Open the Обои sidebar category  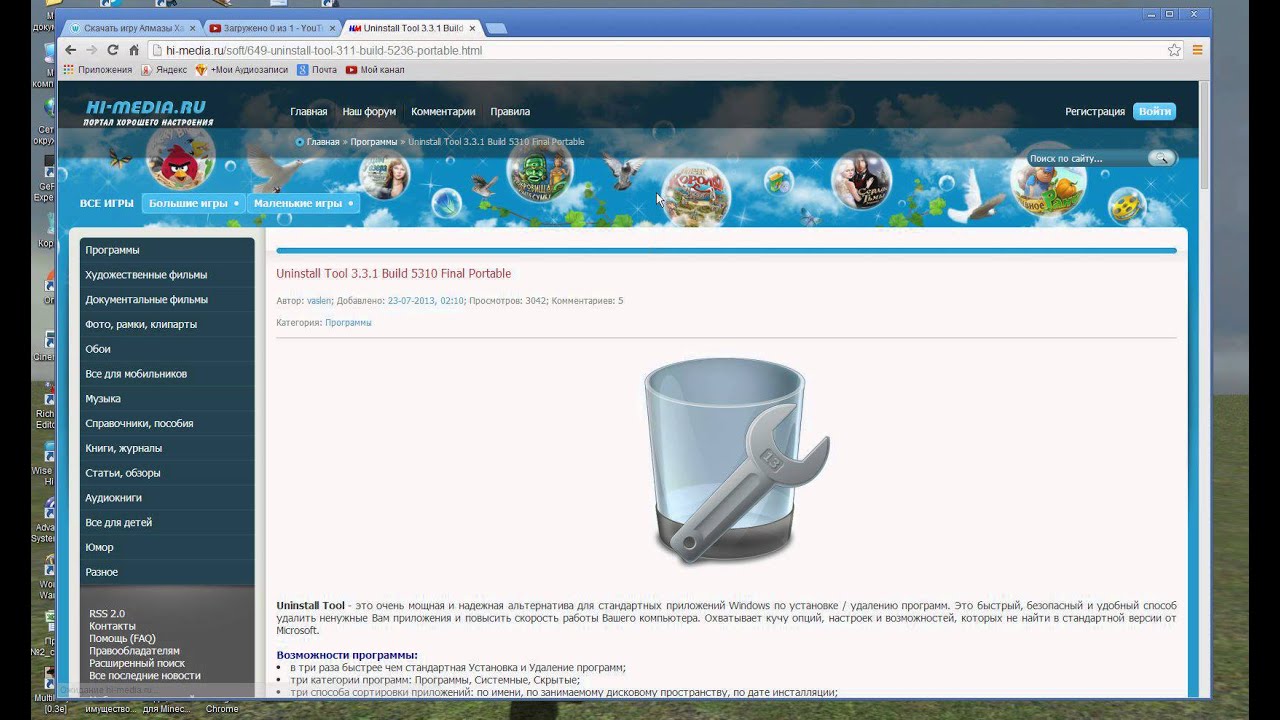click(x=167, y=349)
